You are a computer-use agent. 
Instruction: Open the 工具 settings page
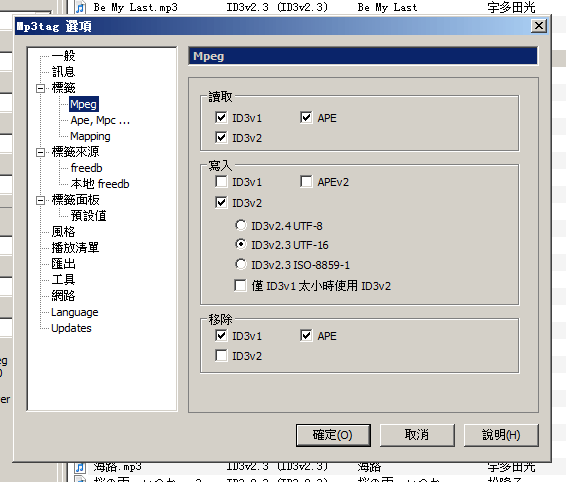[x=64, y=279]
